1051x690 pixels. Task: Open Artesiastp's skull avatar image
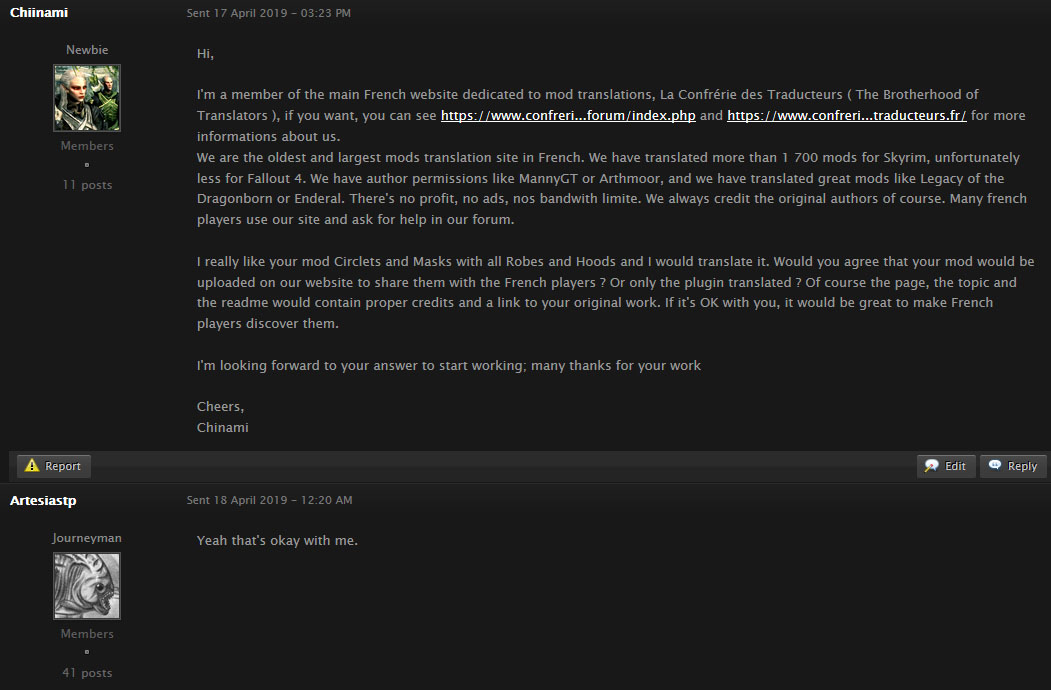coord(87,586)
